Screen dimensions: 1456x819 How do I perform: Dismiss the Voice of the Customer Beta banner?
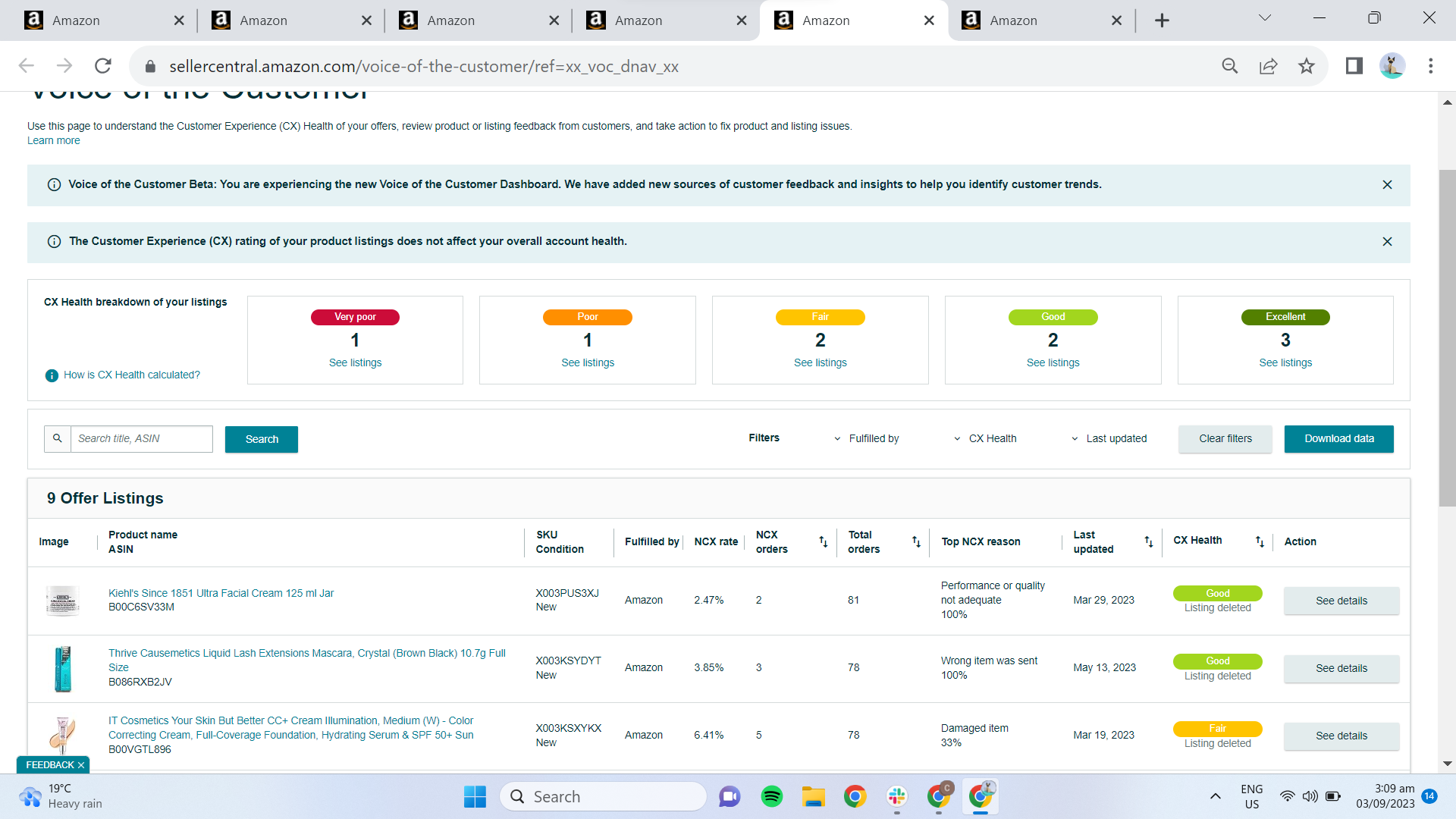[x=1387, y=185]
